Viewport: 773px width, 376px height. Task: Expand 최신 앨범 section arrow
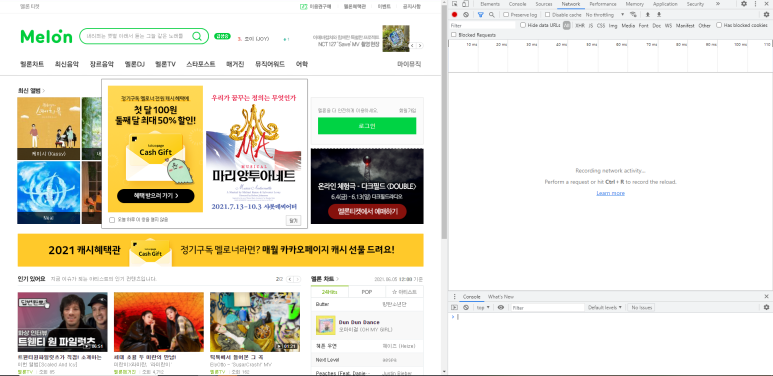[x=43, y=91]
